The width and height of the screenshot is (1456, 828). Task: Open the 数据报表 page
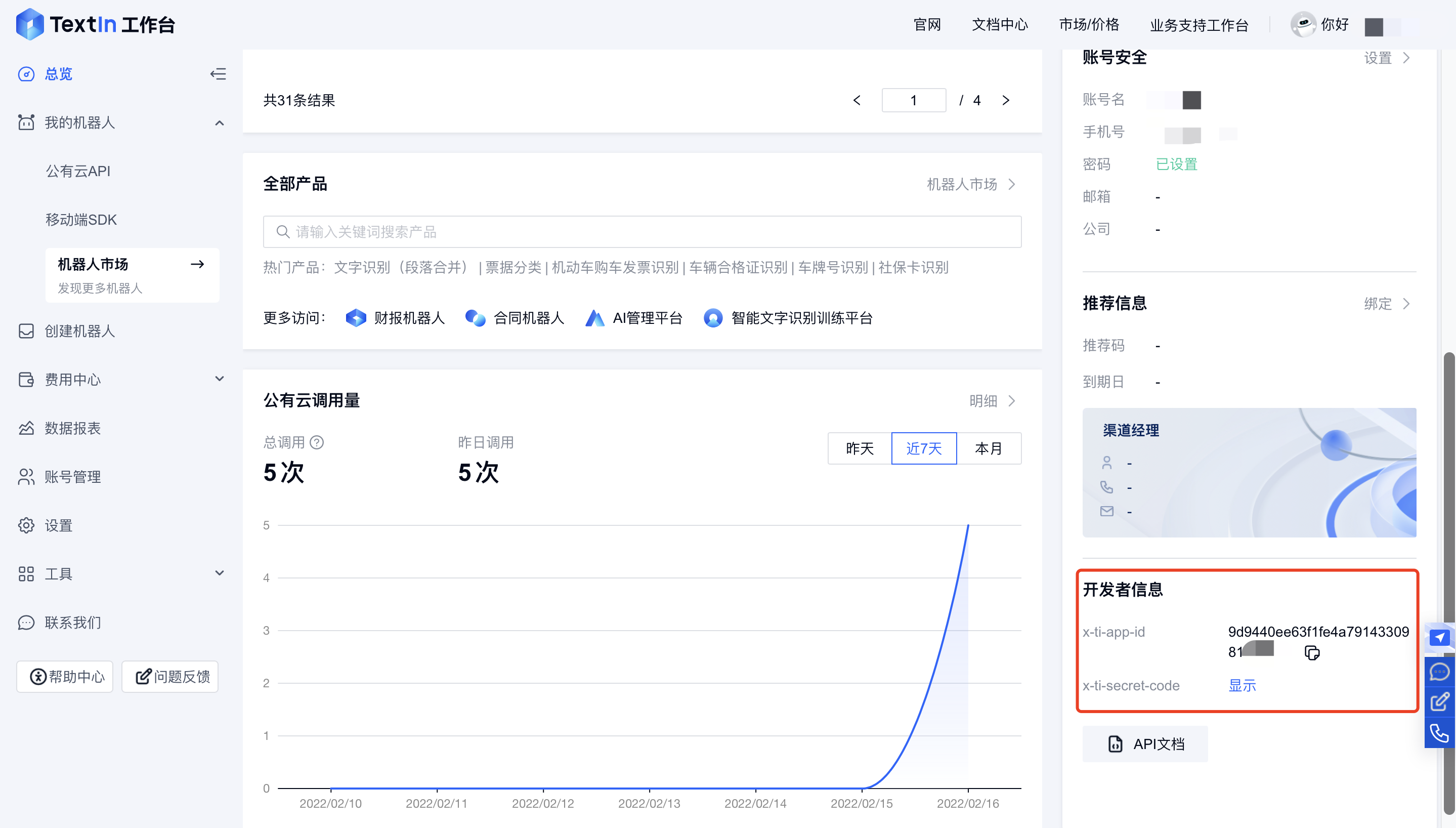click(x=73, y=428)
